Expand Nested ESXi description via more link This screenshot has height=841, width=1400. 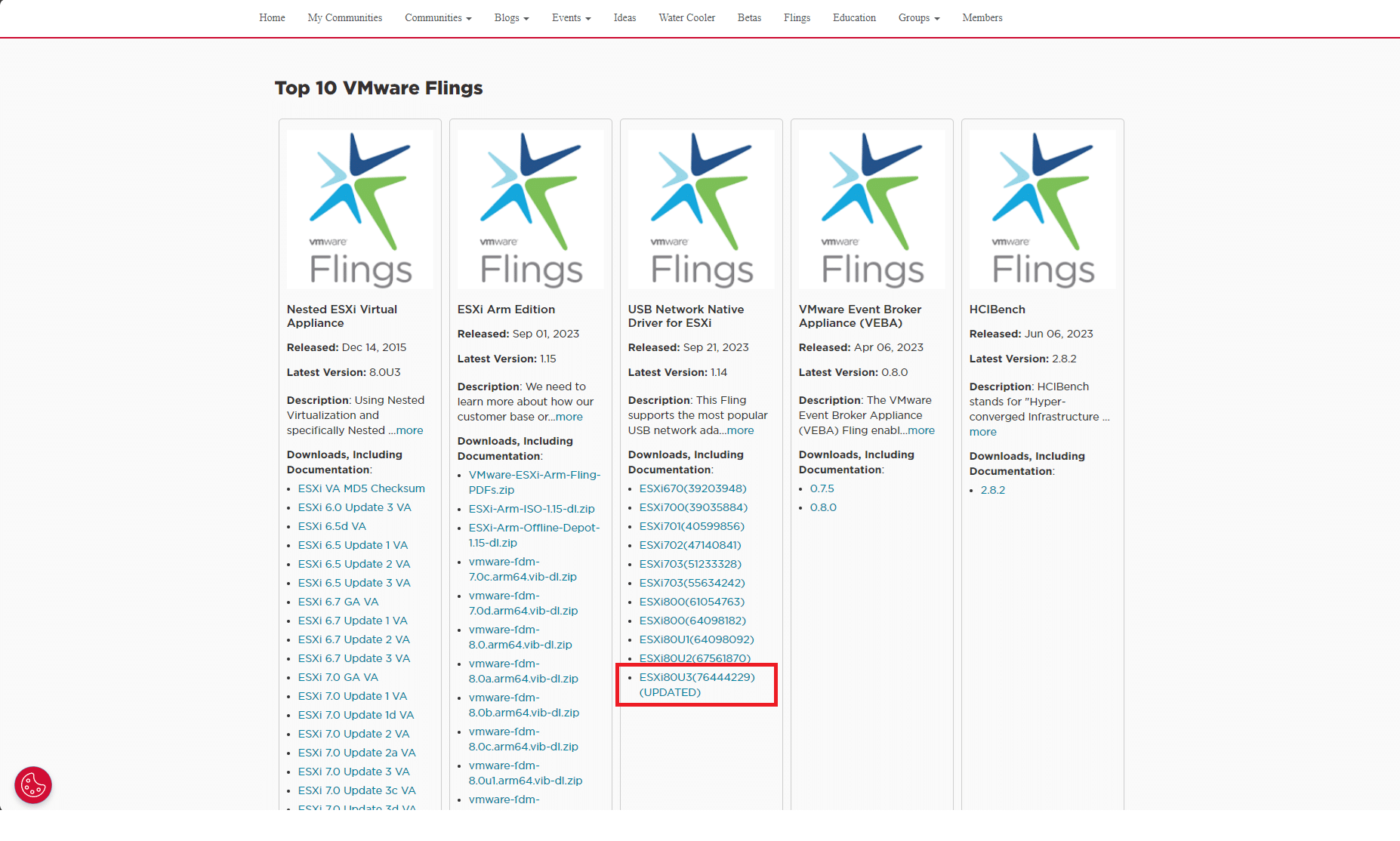(409, 430)
